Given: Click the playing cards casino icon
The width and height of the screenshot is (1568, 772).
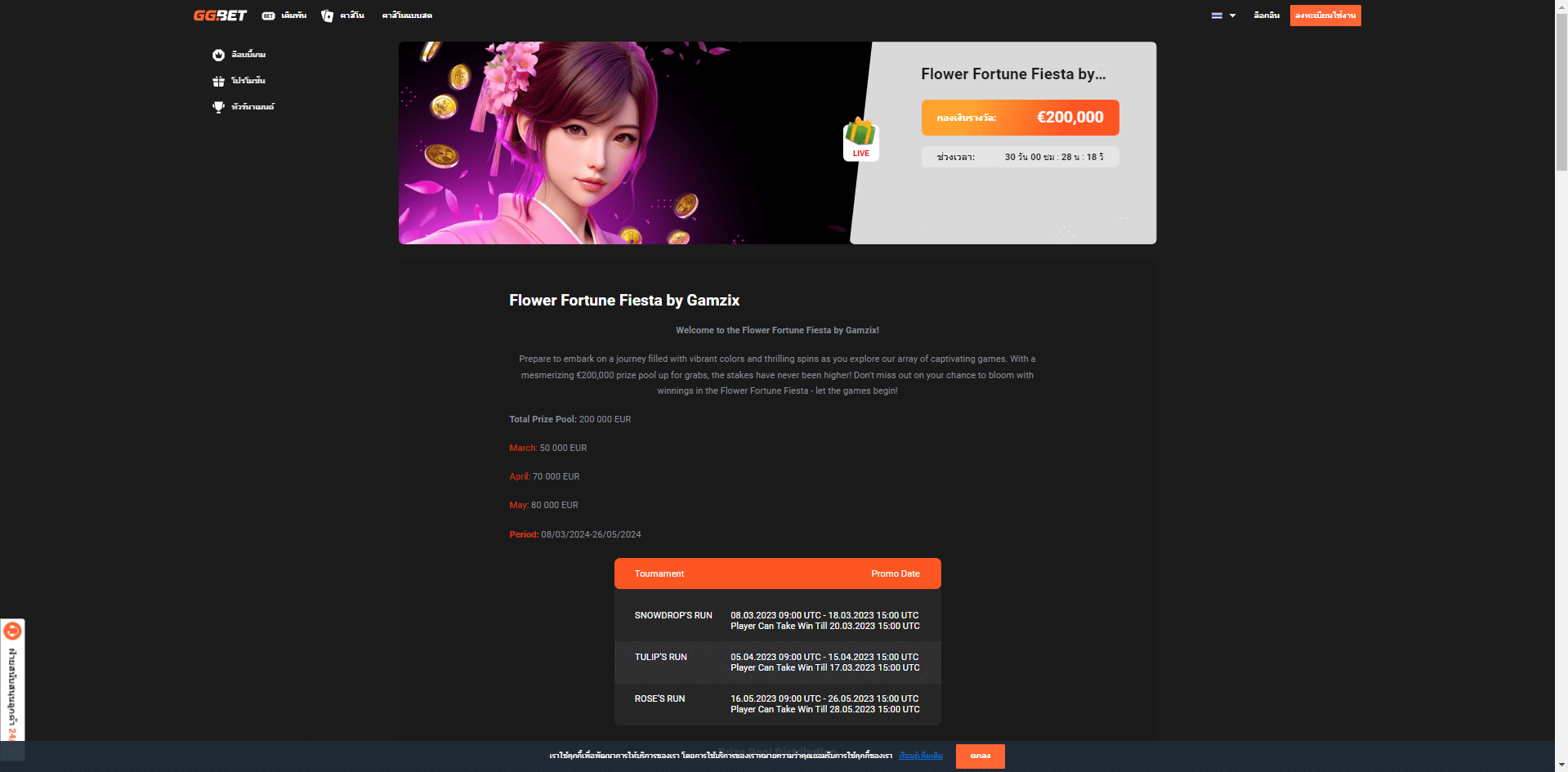Looking at the screenshot, I should (x=328, y=16).
